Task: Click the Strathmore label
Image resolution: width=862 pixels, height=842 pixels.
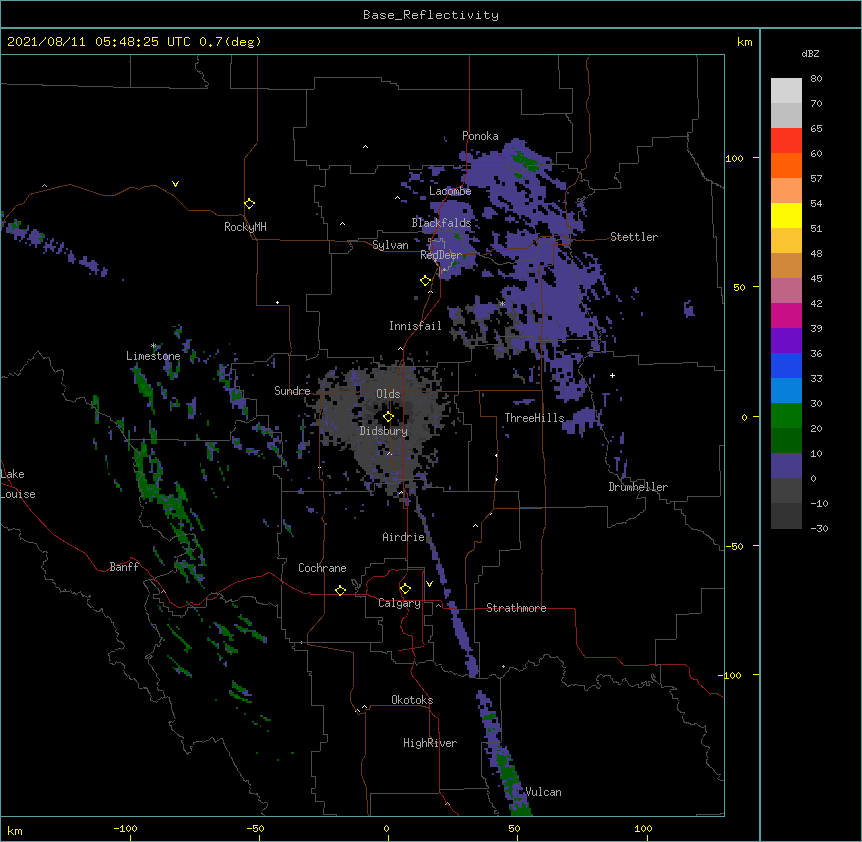Action: tap(516, 608)
